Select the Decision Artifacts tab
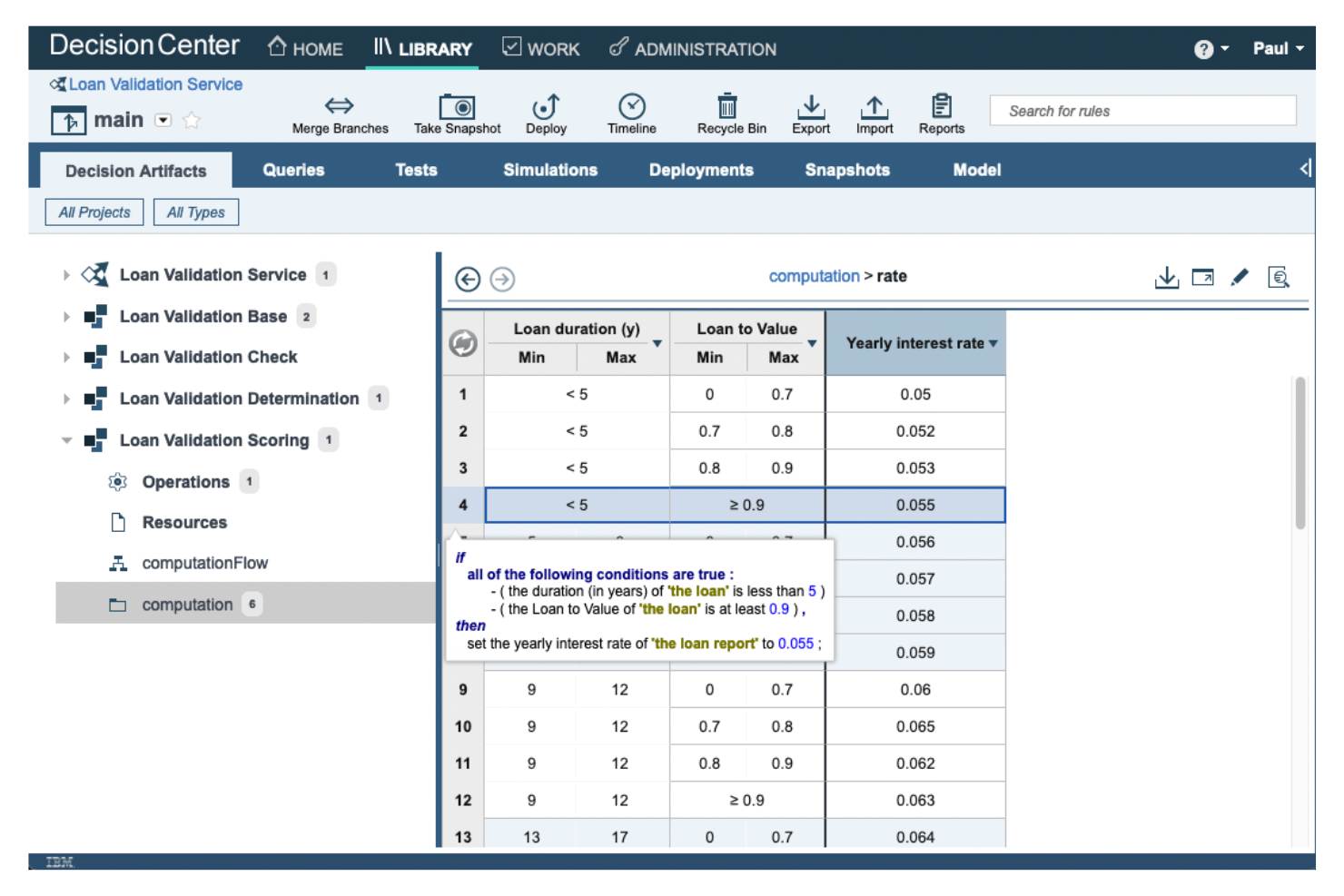 click(x=136, y=171)
